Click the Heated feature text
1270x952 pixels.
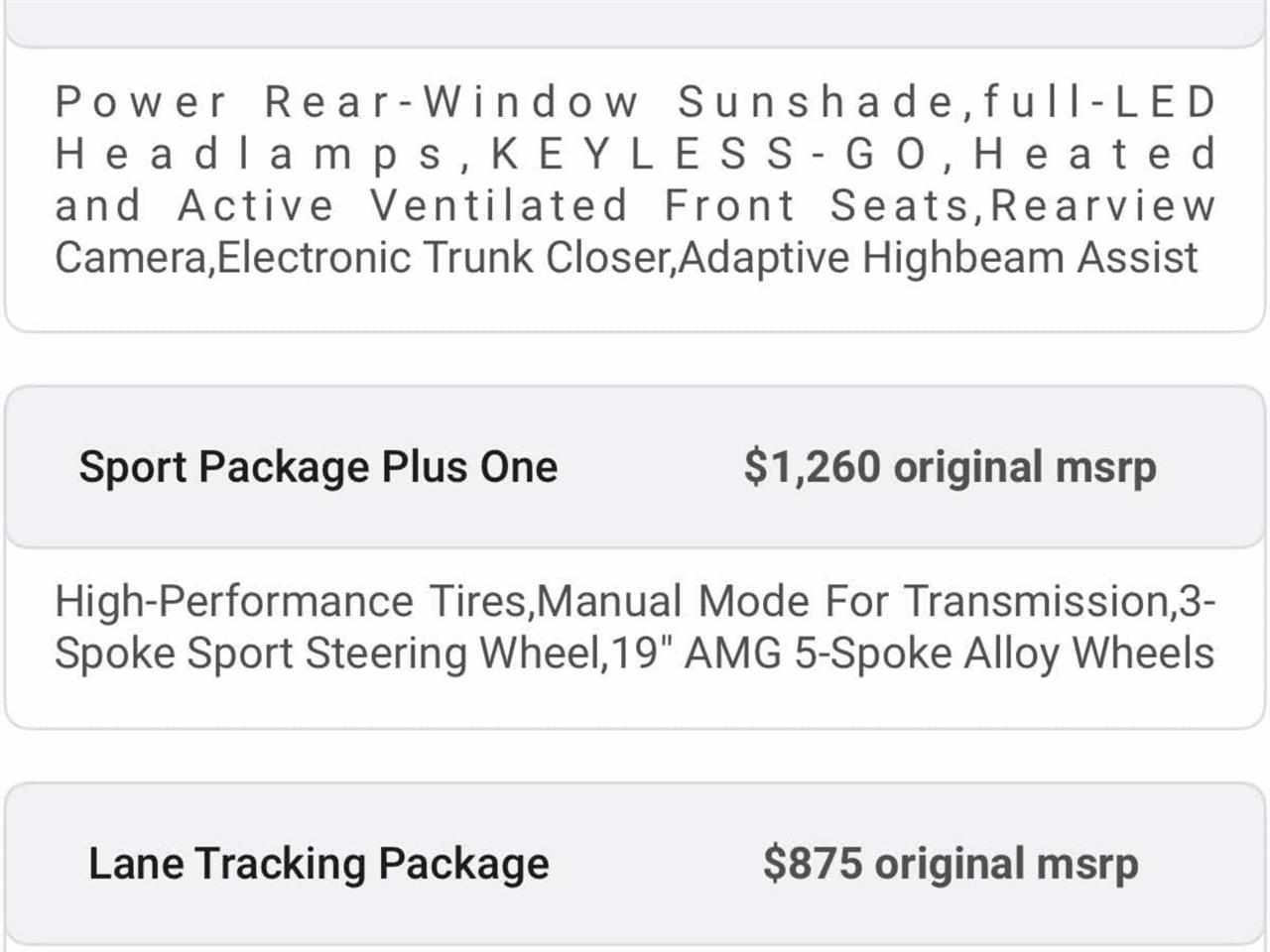tap(1094, 154)
